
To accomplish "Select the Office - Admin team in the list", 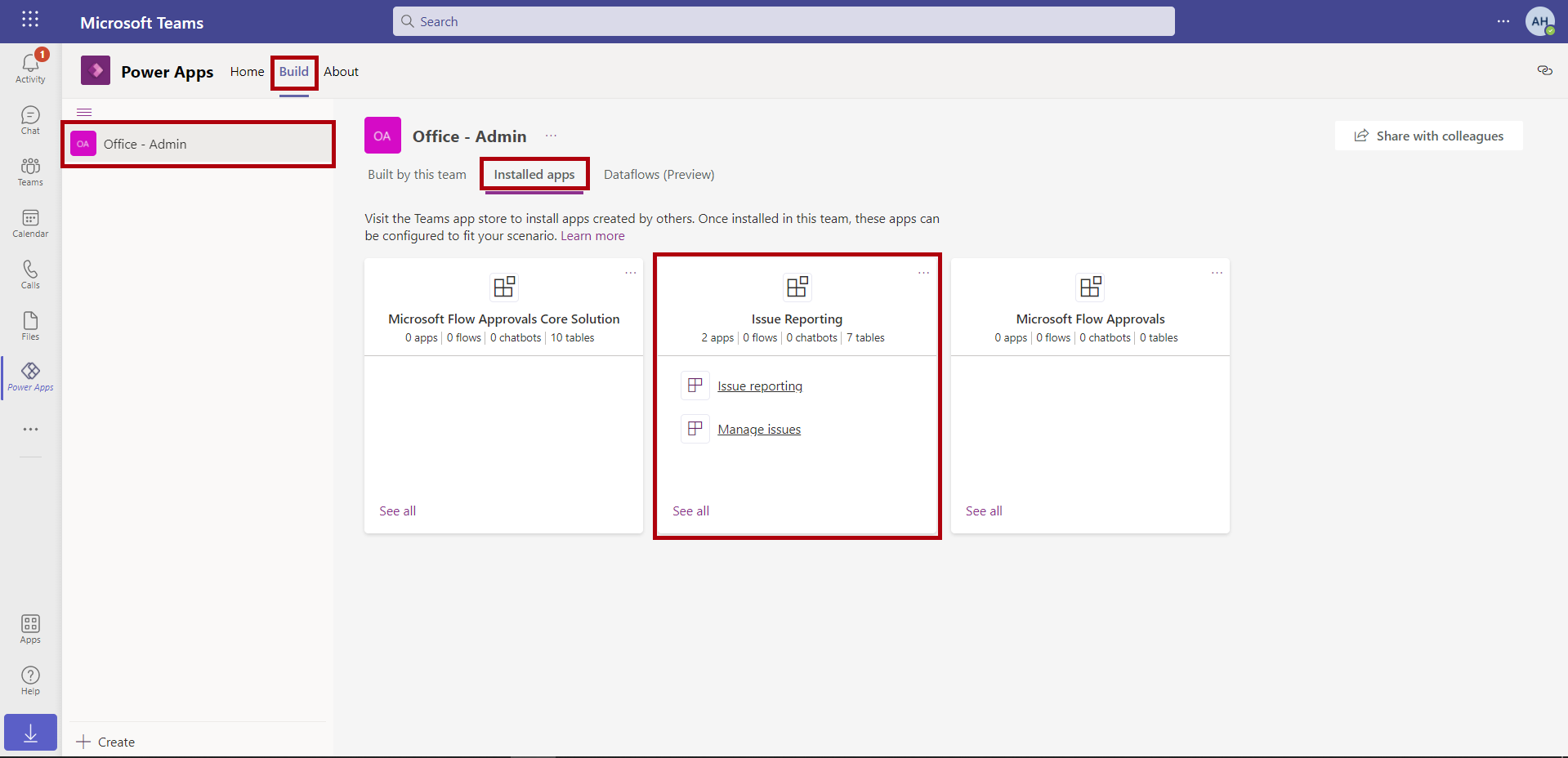I will pyautogui.click(x=199, y=145).
